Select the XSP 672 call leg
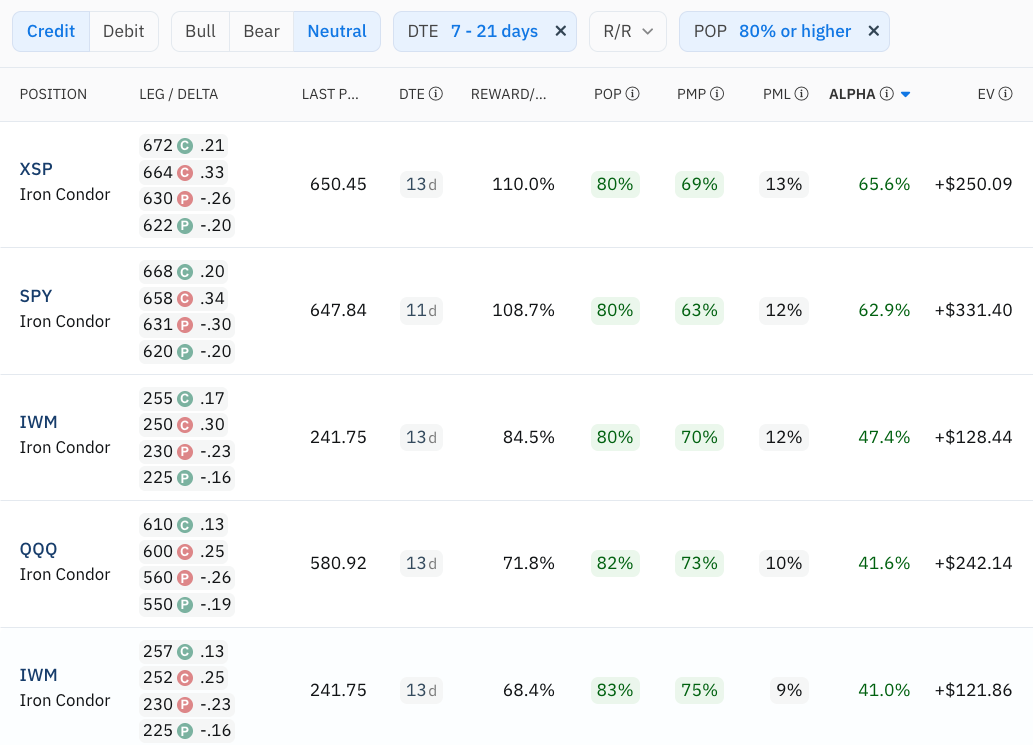The height and width of the screenshot is (745, 1033). 184,146
